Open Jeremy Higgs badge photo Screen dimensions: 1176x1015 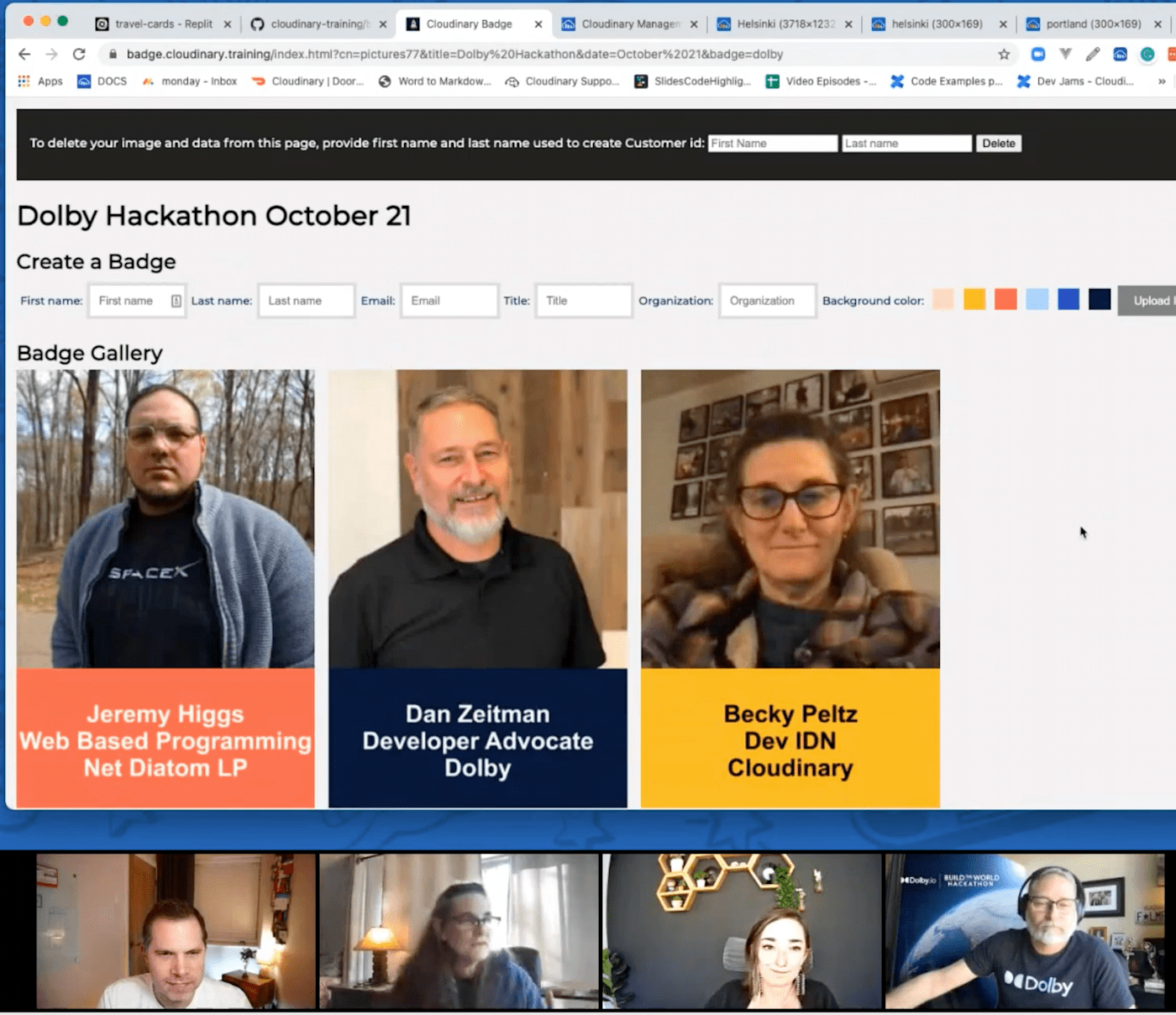(x=165, y=519)
